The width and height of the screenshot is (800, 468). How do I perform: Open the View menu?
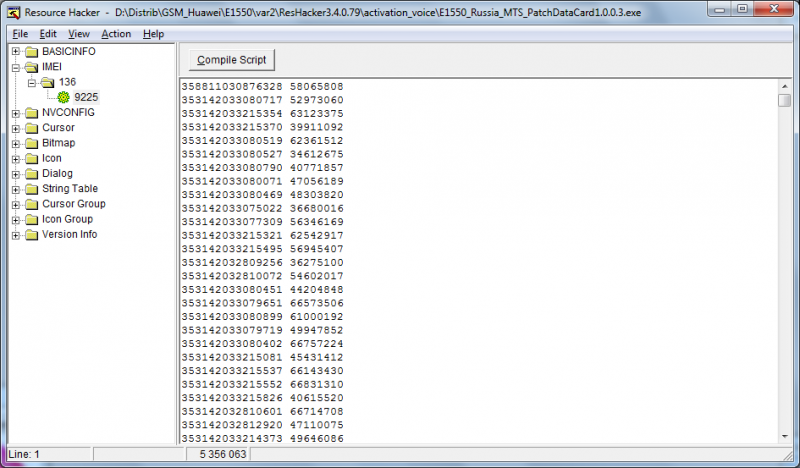point(79,34)
